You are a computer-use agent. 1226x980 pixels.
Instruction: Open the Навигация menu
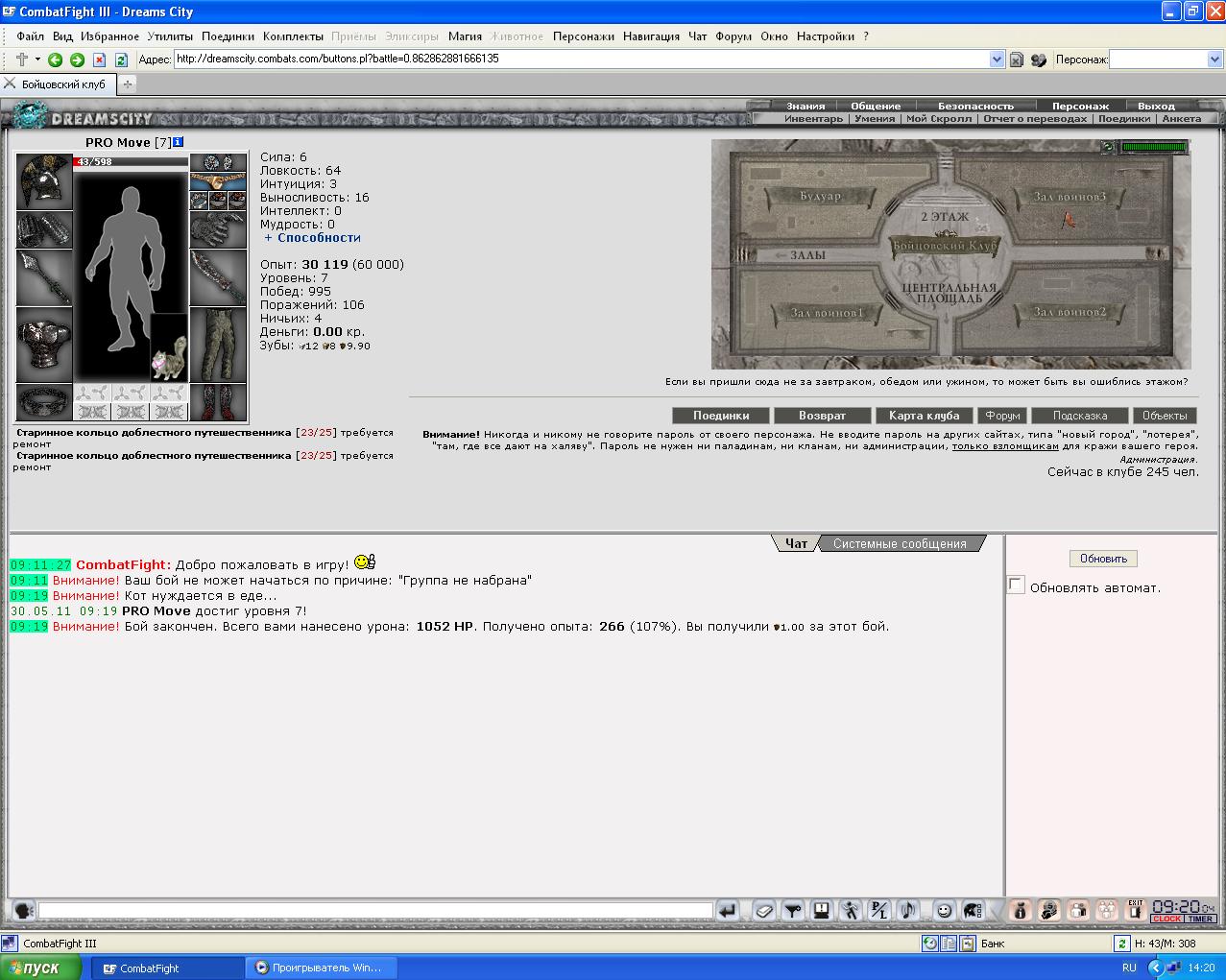pos(651,36)
